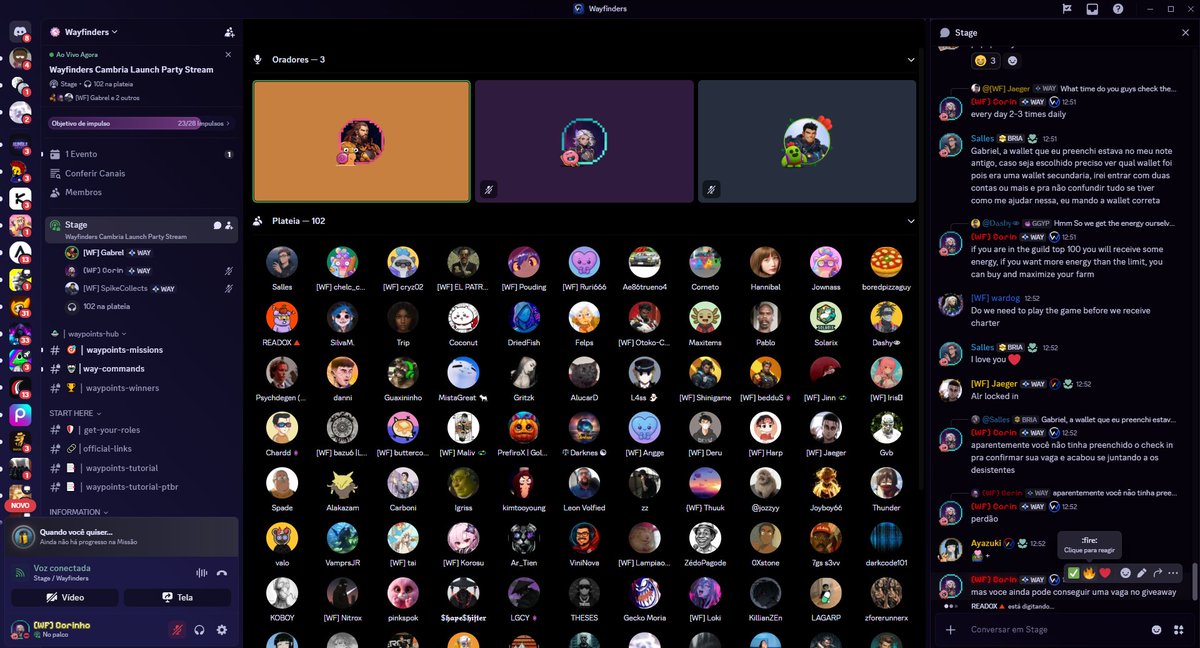Viewport: 1200px width, 648px height.
Task: Click the flag icon in title bar
Action: tap(1067, 9)
